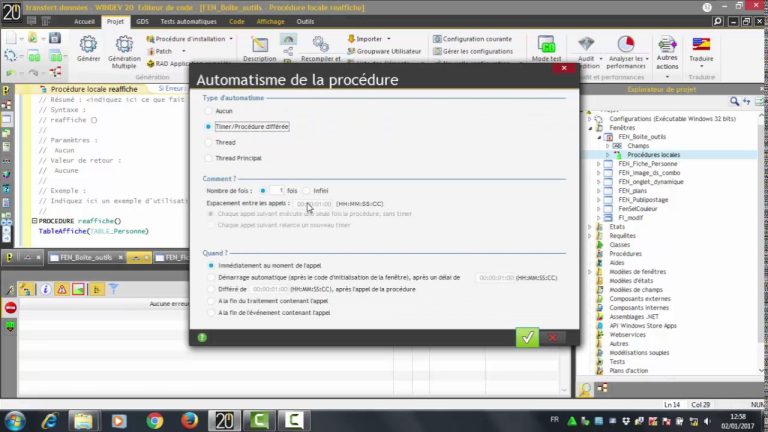Click the green help icon in dialog
768x432 pixels.
click(x=202, y=338)
